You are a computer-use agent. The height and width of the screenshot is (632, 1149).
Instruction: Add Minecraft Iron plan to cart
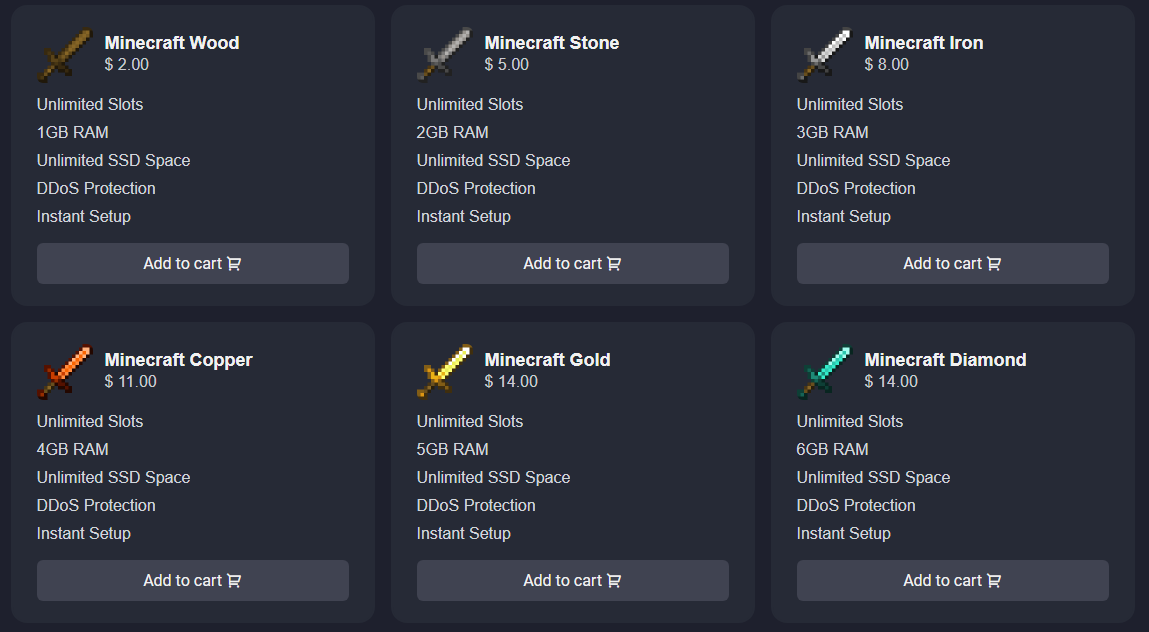[x=953, y=264]
